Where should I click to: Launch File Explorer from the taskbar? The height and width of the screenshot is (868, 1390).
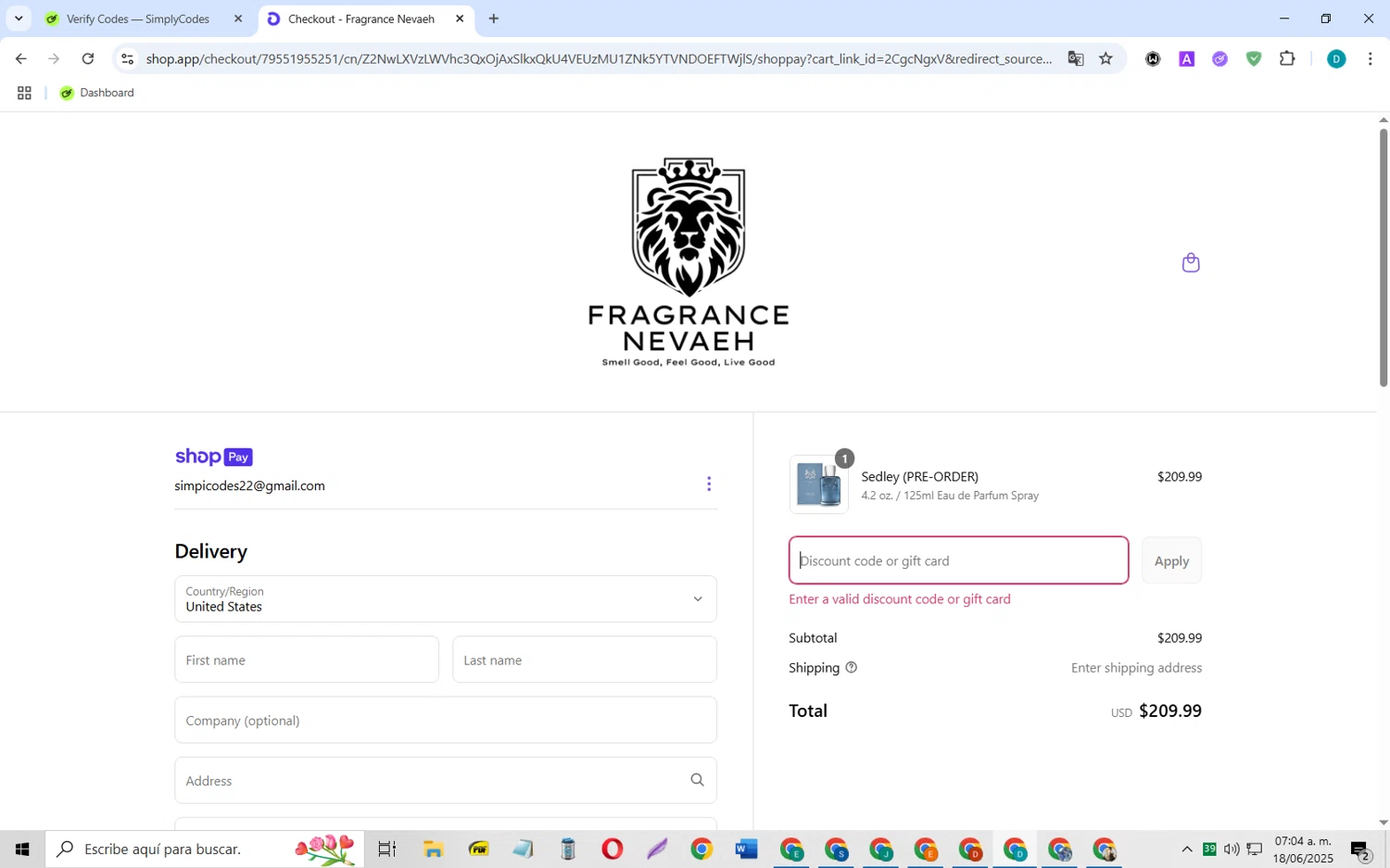433,849
